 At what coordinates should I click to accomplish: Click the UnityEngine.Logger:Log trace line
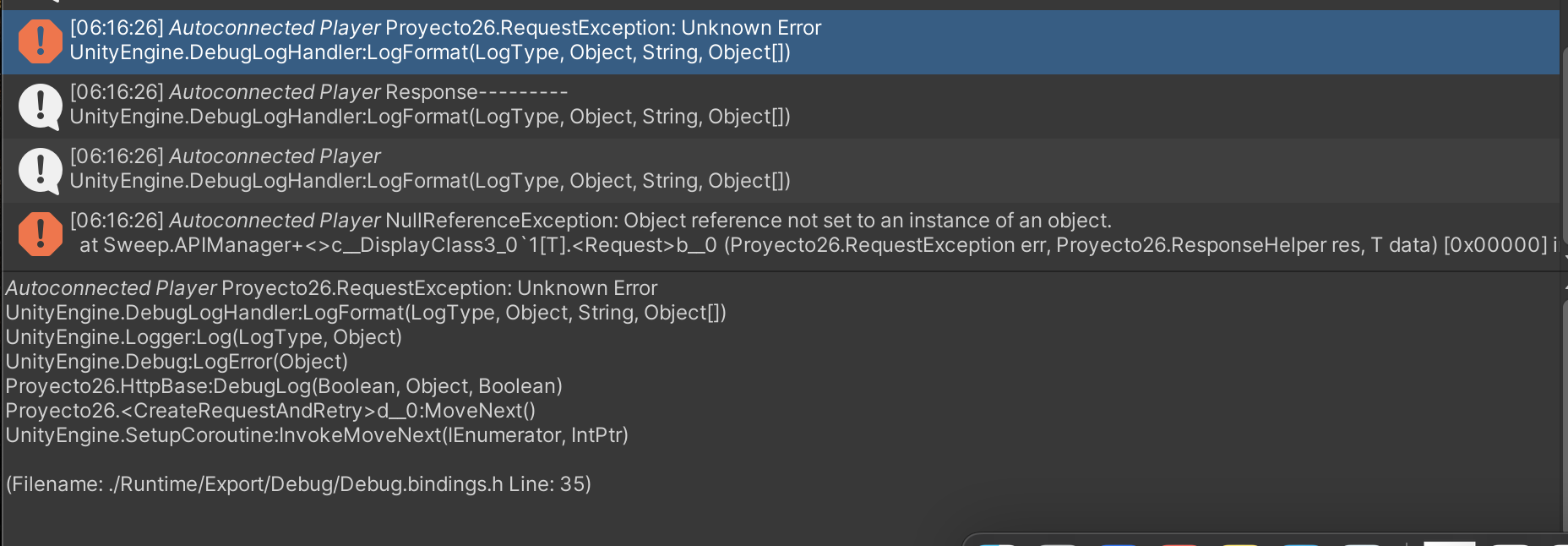coord(203,337)
